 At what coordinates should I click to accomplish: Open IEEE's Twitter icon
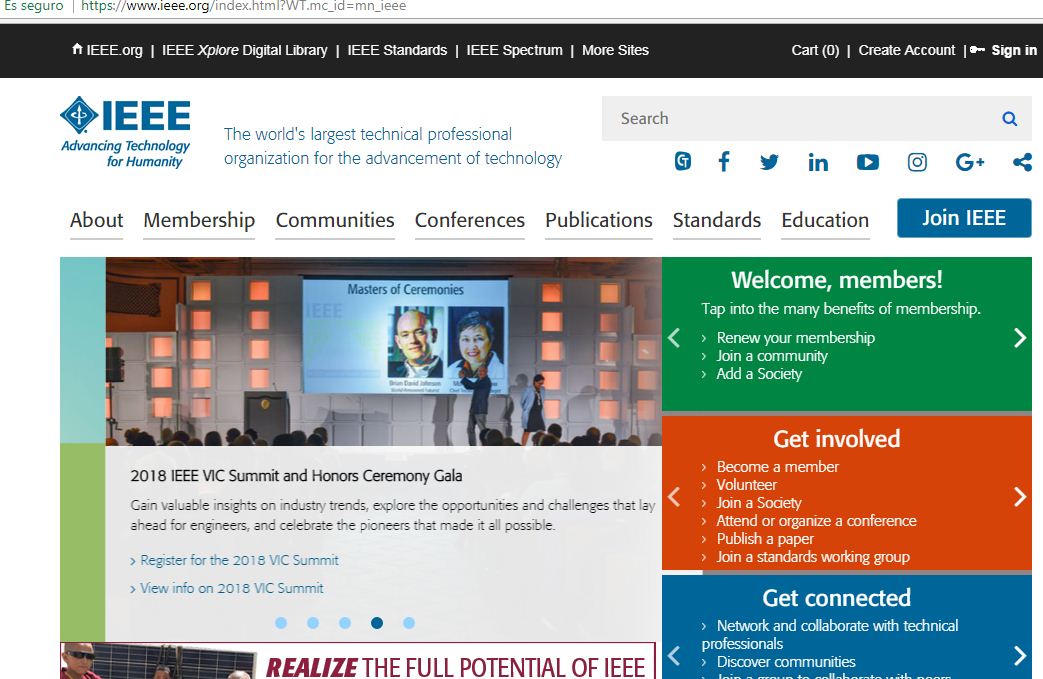[769, 162]
